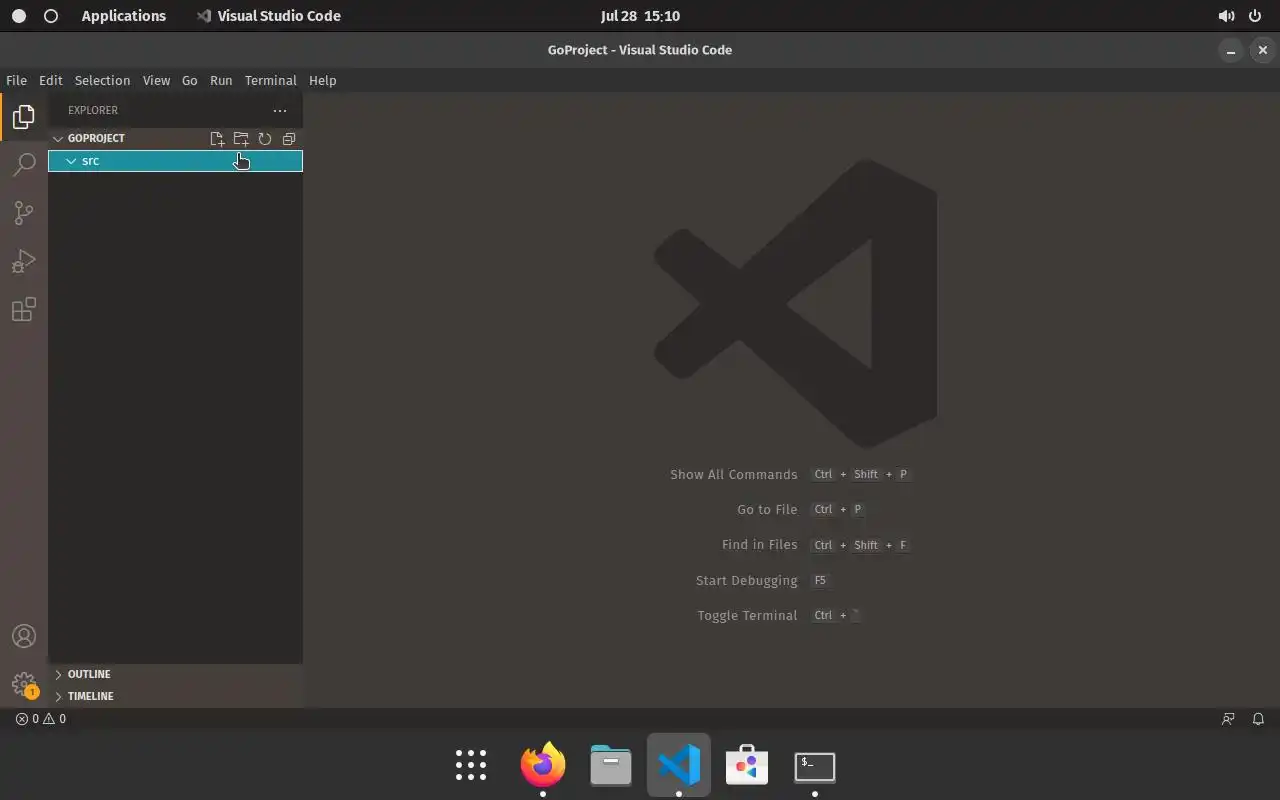Open the Explorer view in activity bar
The image size is (1280, 800).
(x=24, y=117)
